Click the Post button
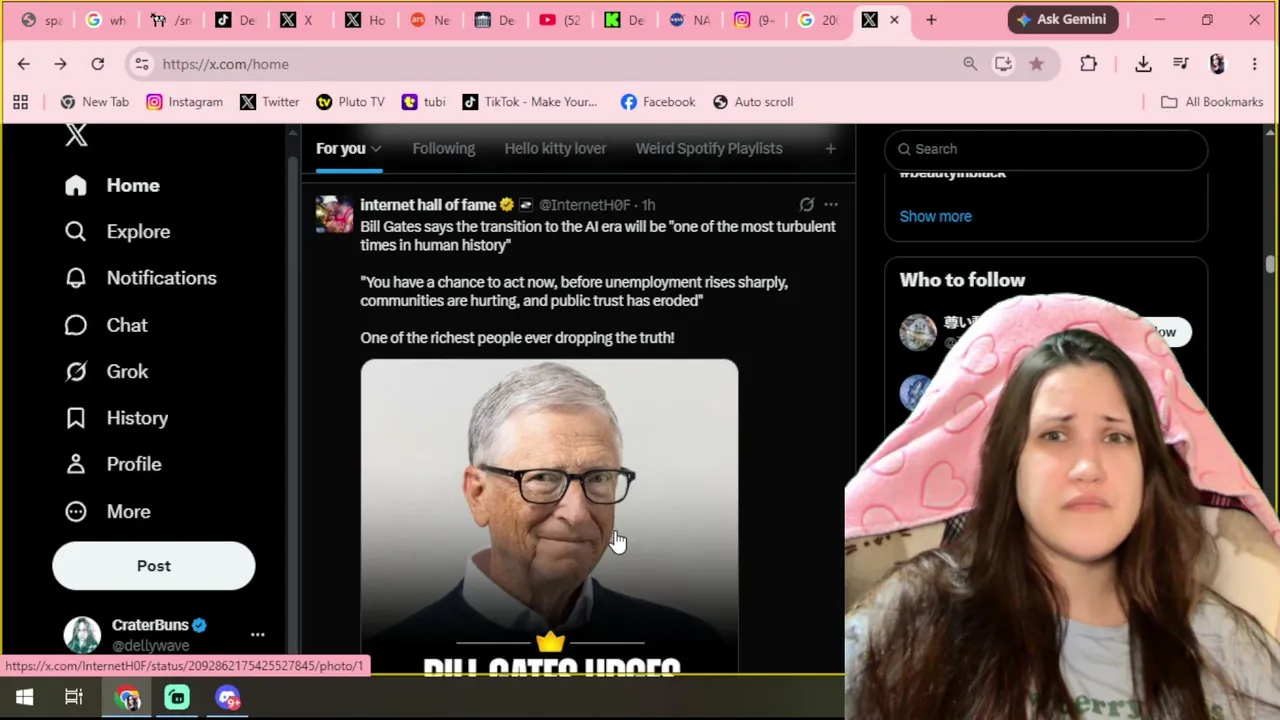 (154, 566)
